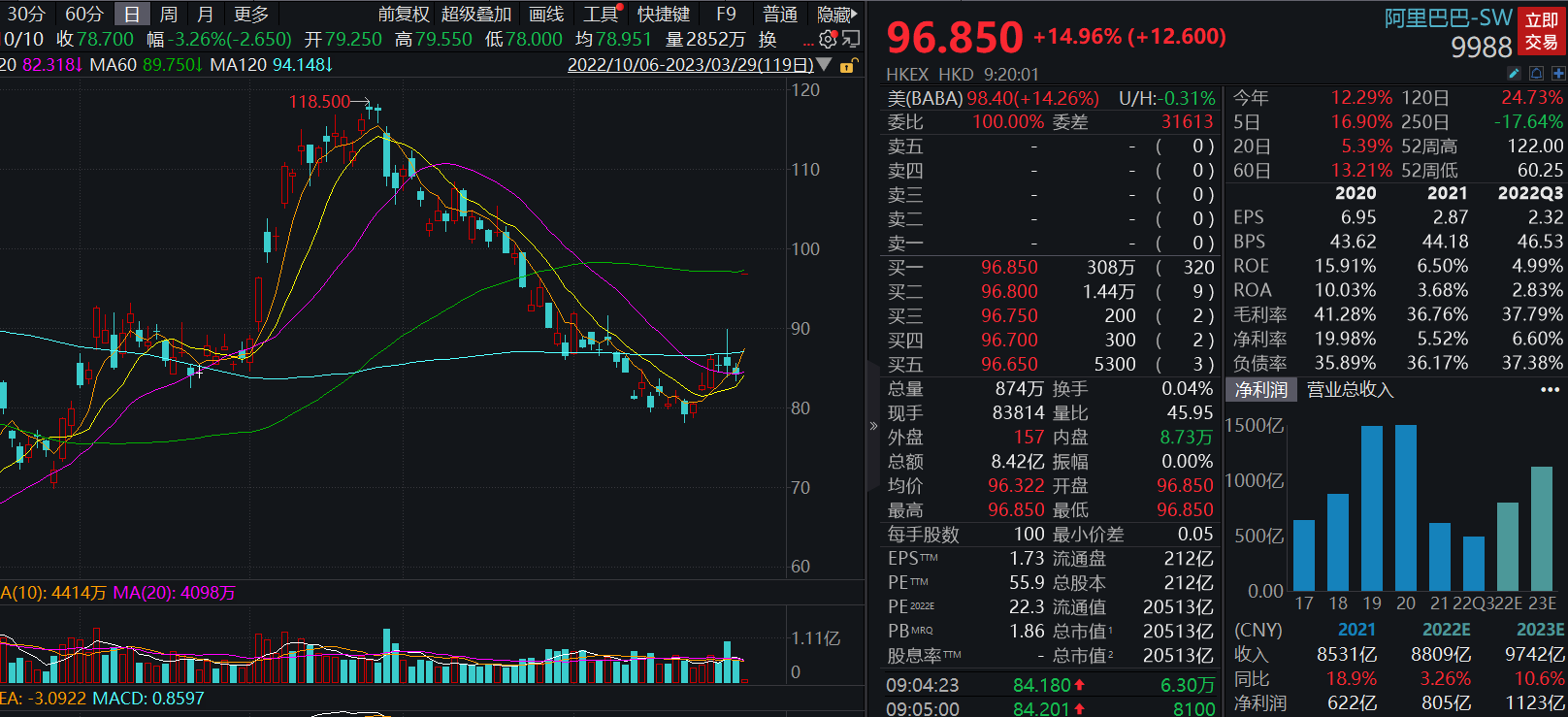Toggle the yellow chart lock icon
This screenshot has height=717, width=1568.
(x=847, y=65)
